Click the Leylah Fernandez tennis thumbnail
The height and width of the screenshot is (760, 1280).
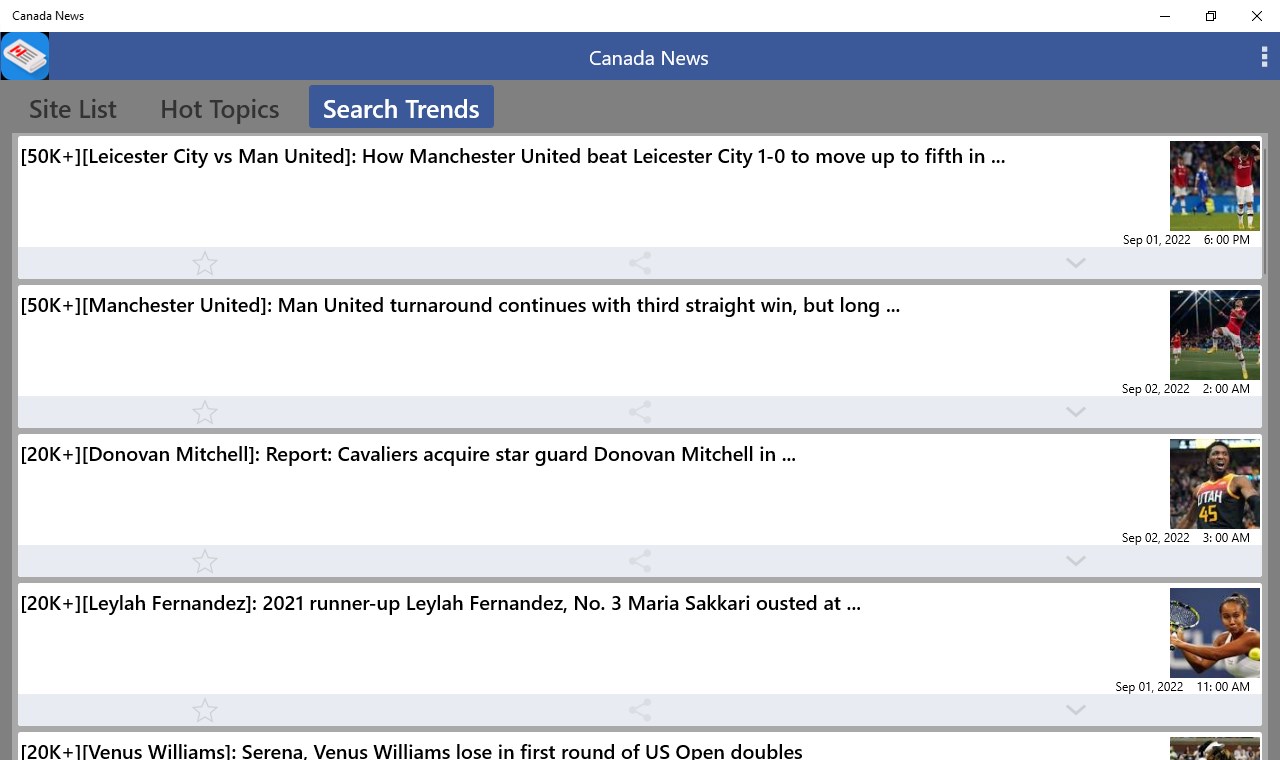(1214, 633)
